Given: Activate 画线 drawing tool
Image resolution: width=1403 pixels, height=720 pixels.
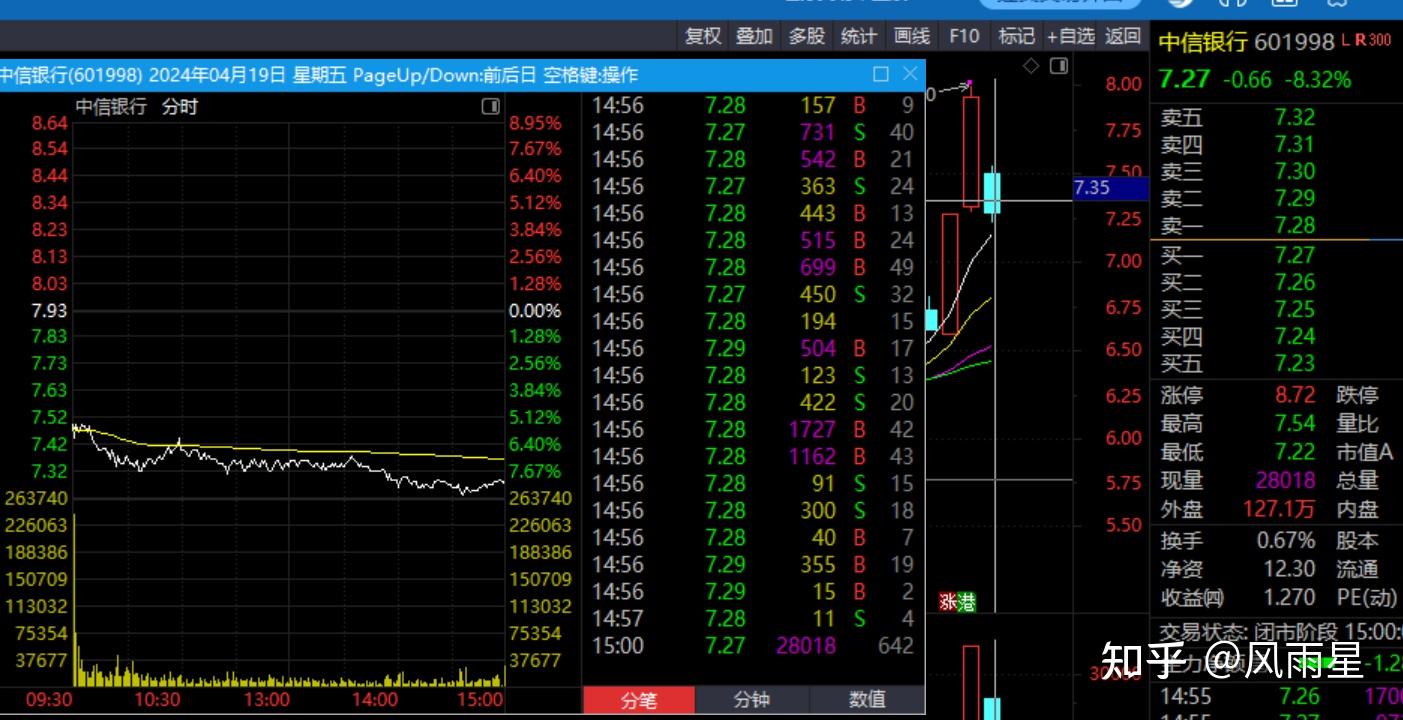Looking at the screenshot, I should (x=912, y=36).
